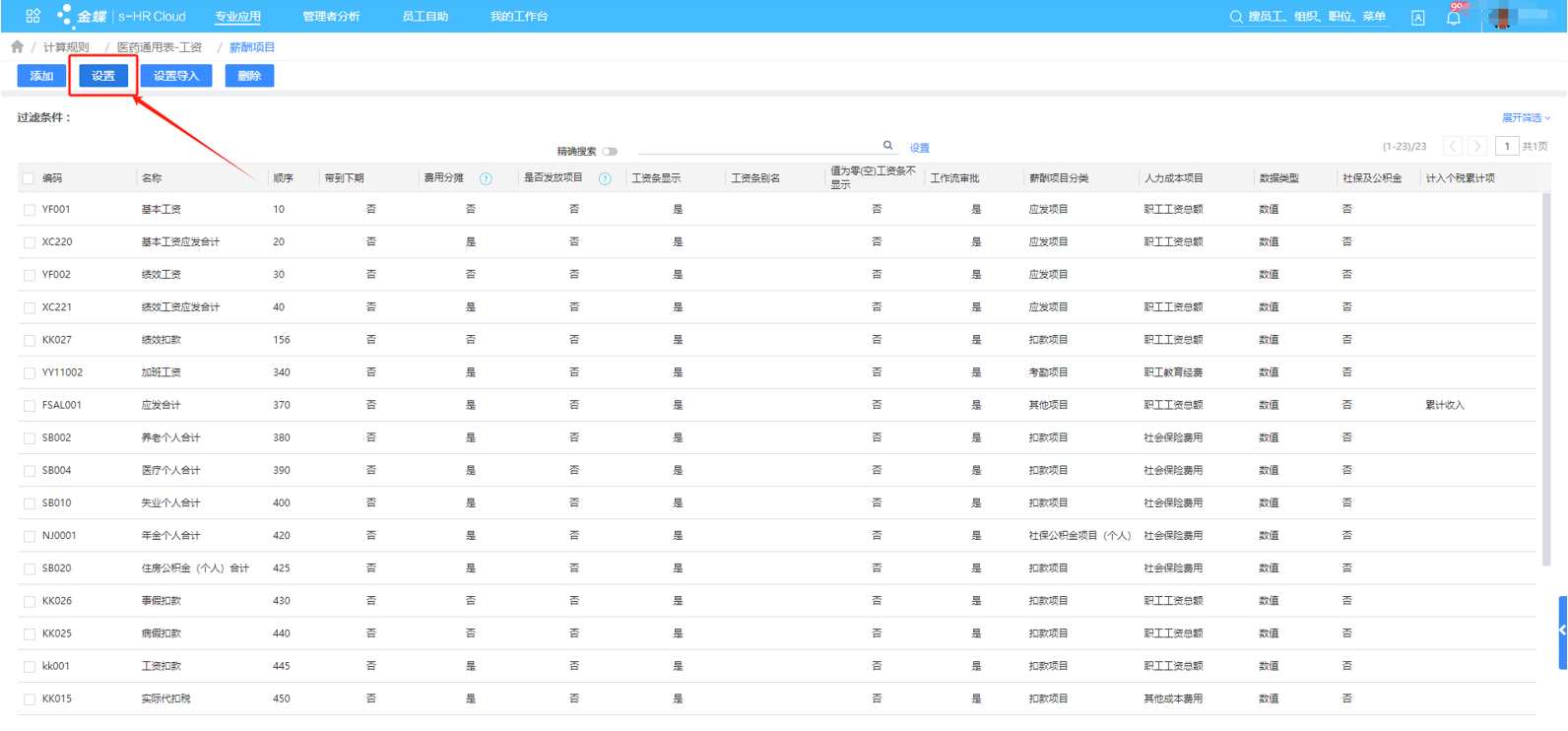
Task: Select the 加班工资 name cell
Action: 162,372
